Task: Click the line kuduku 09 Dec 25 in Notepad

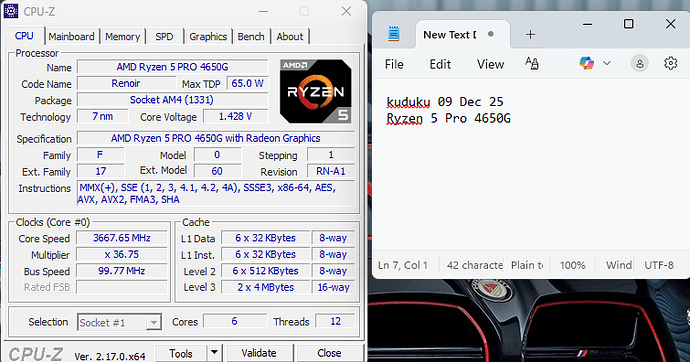Action: point(445,102)
